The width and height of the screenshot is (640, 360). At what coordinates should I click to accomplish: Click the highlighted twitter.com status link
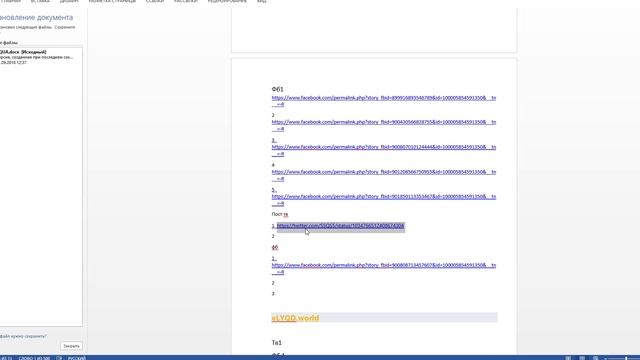coord(340,226)
